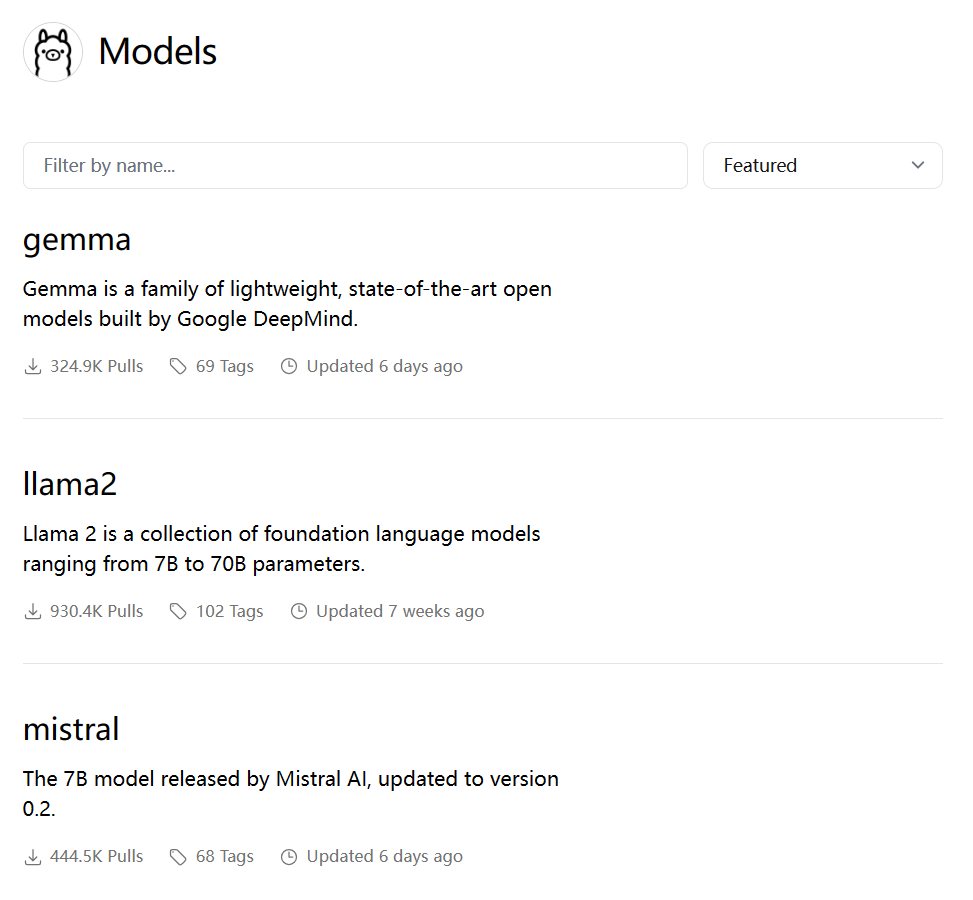Viewport: 973px width, 900px height.
Task: Click the tag icon beside 68 Tags
Action: (178, 857)
